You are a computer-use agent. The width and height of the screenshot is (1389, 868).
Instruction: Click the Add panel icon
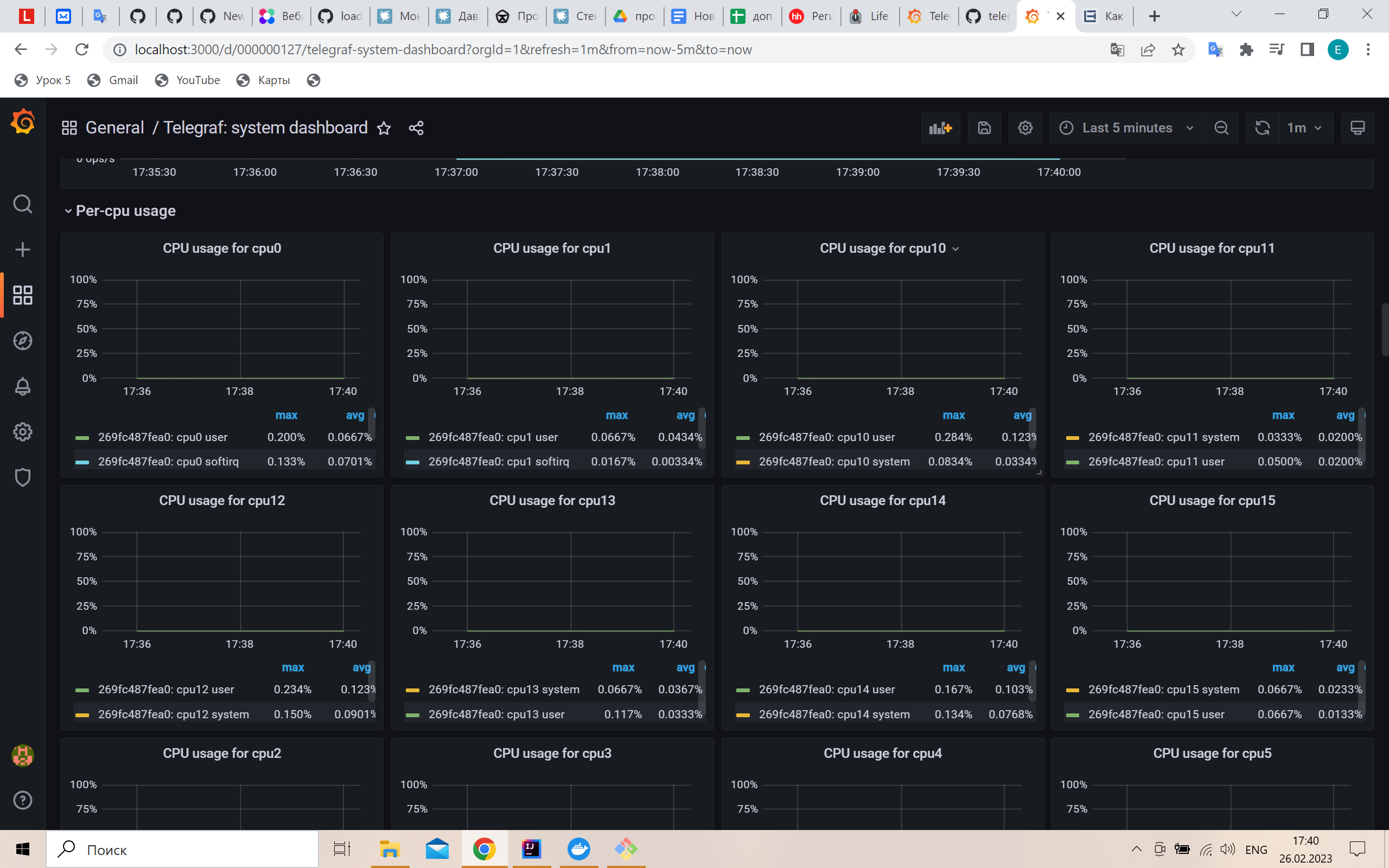pos(940,127)
